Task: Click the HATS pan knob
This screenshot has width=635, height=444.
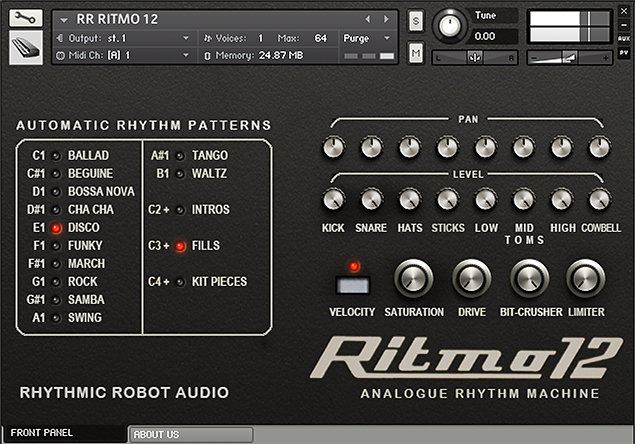Action: [x=409, y=147]
